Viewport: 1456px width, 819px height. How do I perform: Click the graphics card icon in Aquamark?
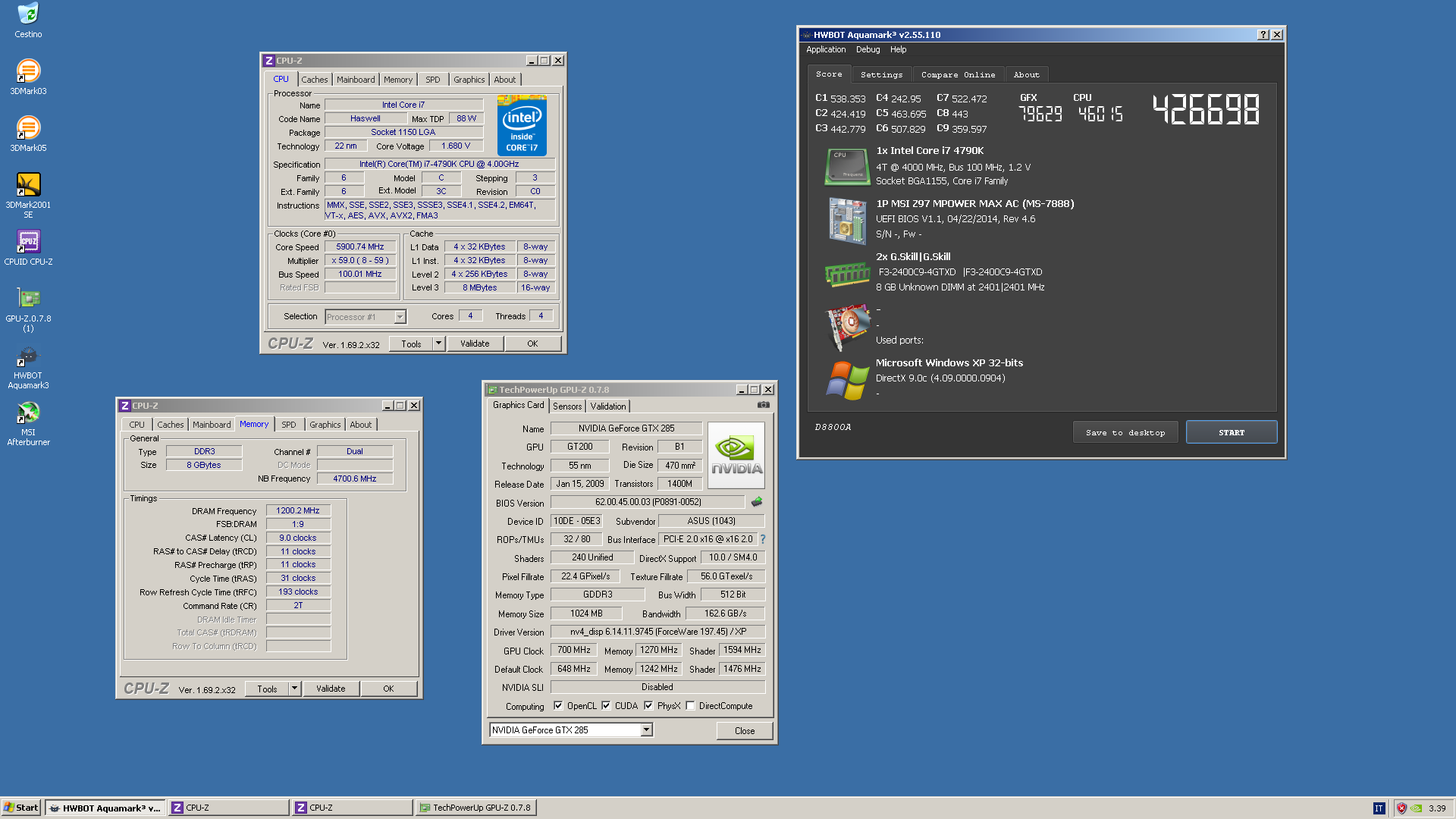point(847,327)
